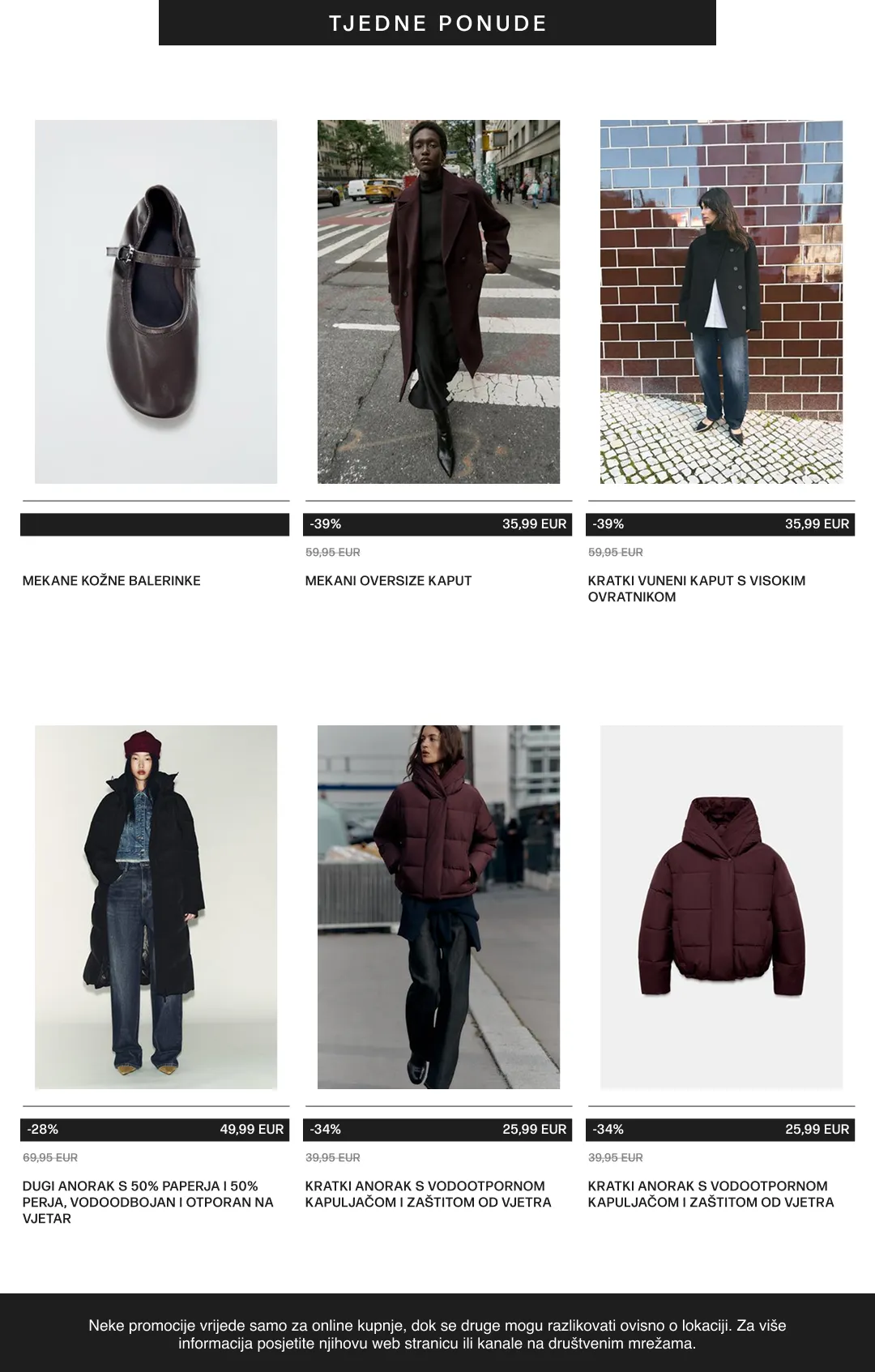Click the -28% 49,99 EUR price bar
The image size is (875, 1372).
(x=155, y=1130)
